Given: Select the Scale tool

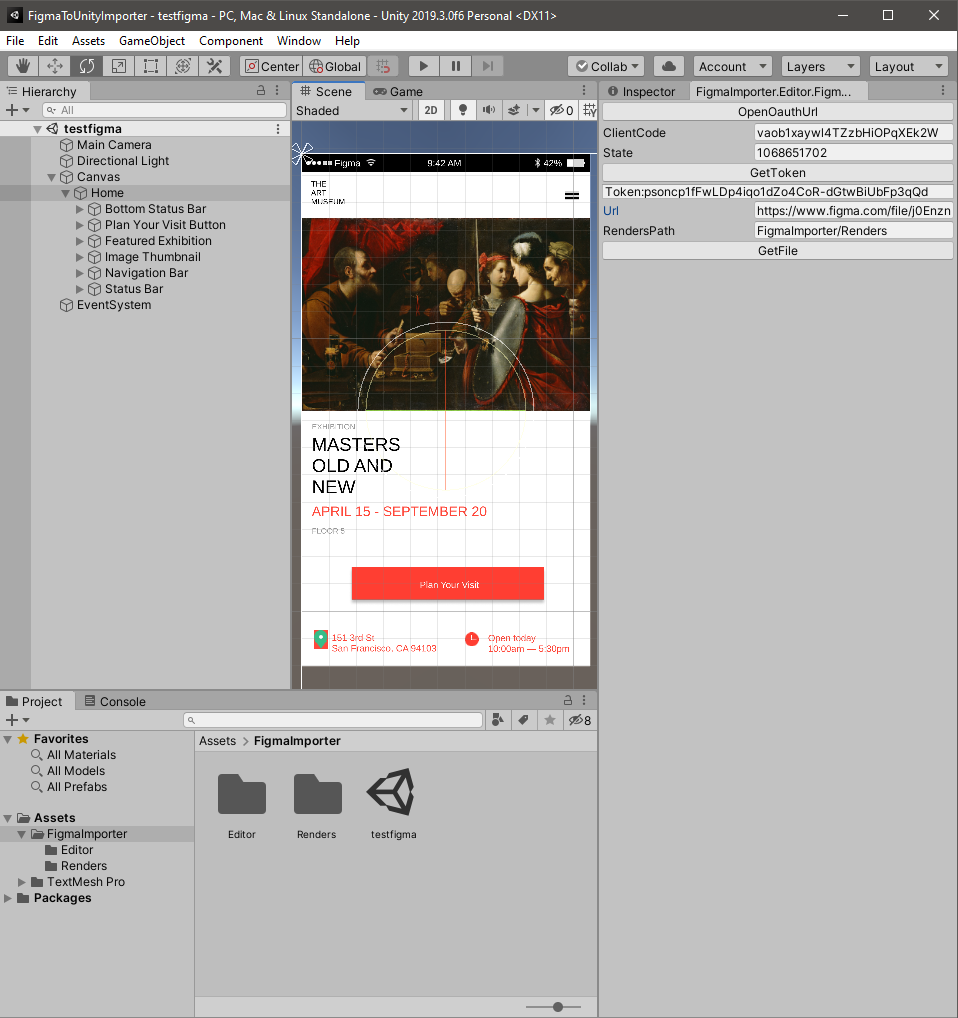Looking at the screenshot, I should coord(119,66).
